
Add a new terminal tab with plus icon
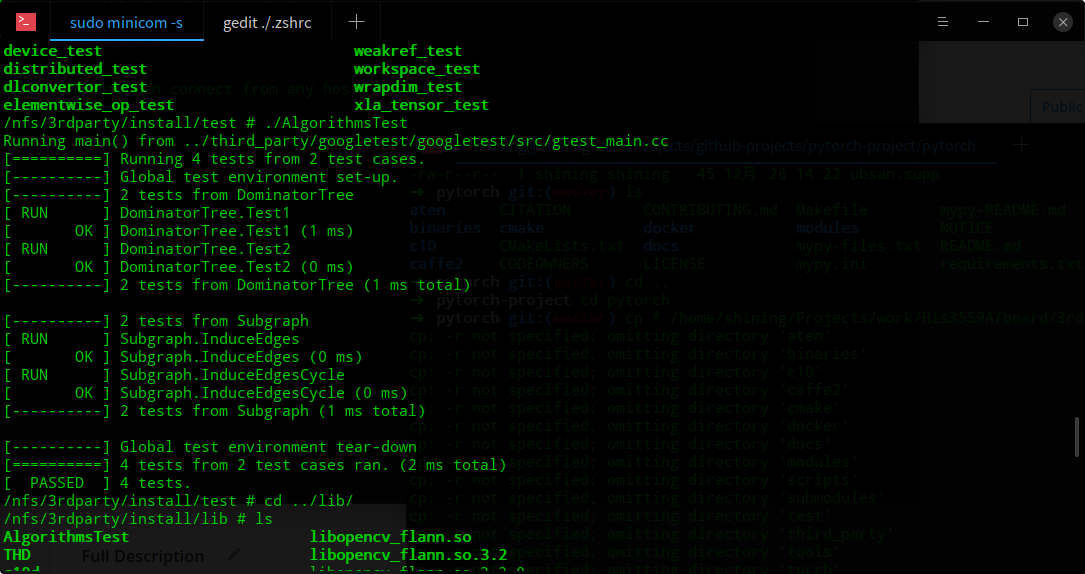pos(356,22)
